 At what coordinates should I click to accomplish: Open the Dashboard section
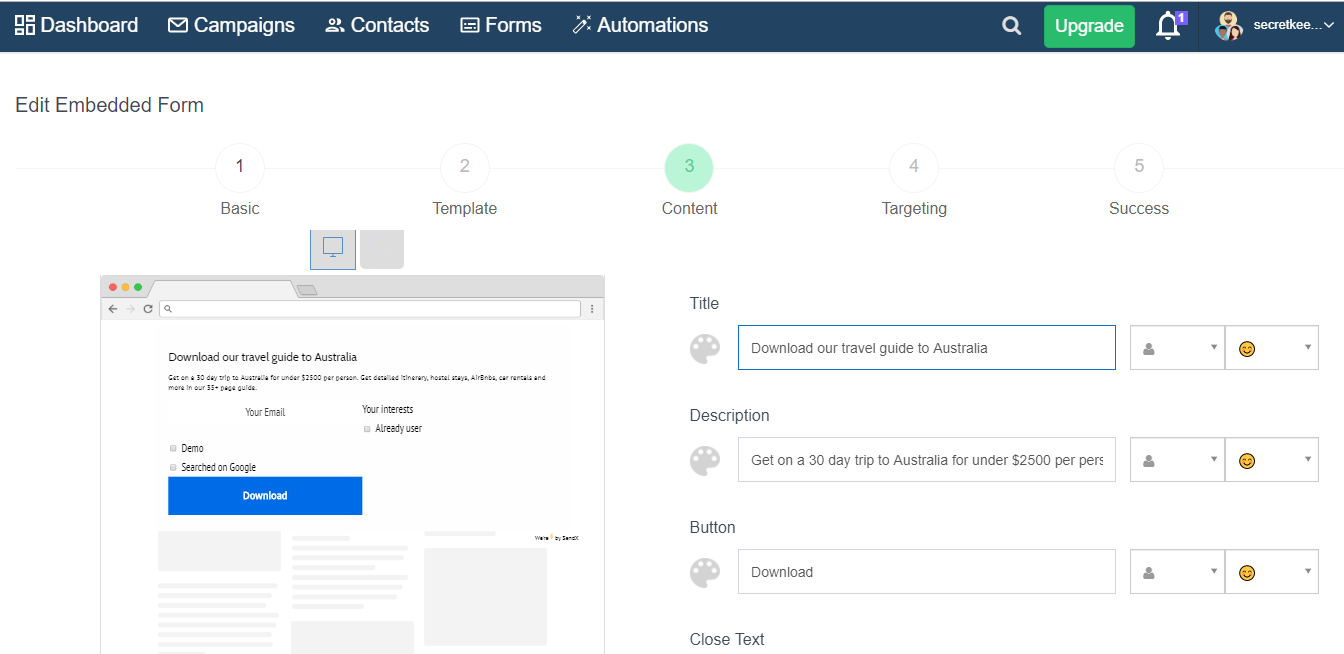(x=76, y=25)
